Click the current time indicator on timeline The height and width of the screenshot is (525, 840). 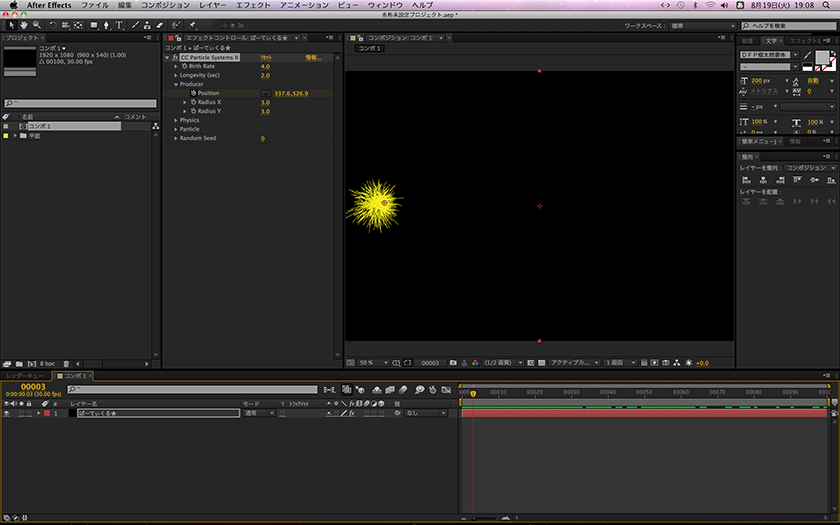[x=473, y=393]
